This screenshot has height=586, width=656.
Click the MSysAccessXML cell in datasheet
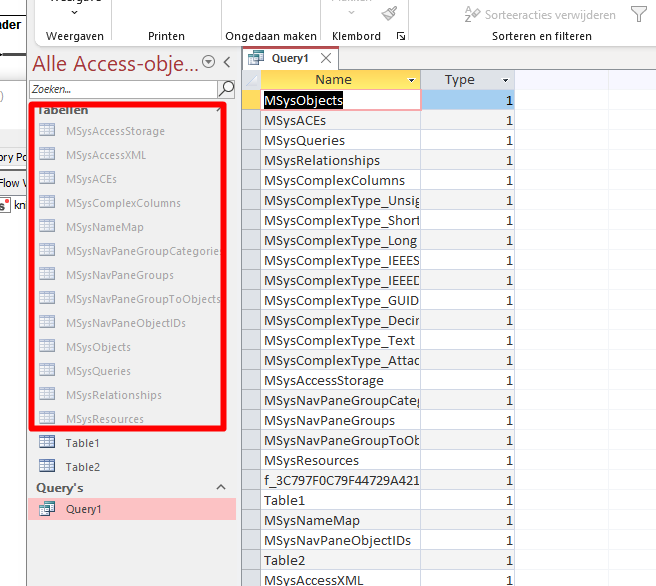click(x=340, y=579)
